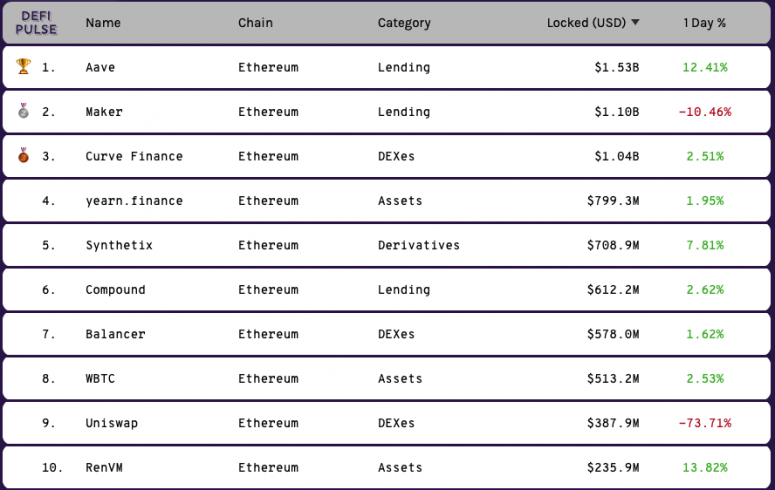Click the WBTC asset name
The height and width of the screenshot is (490, 775).
pyautogui.click(x=100, y=379)
